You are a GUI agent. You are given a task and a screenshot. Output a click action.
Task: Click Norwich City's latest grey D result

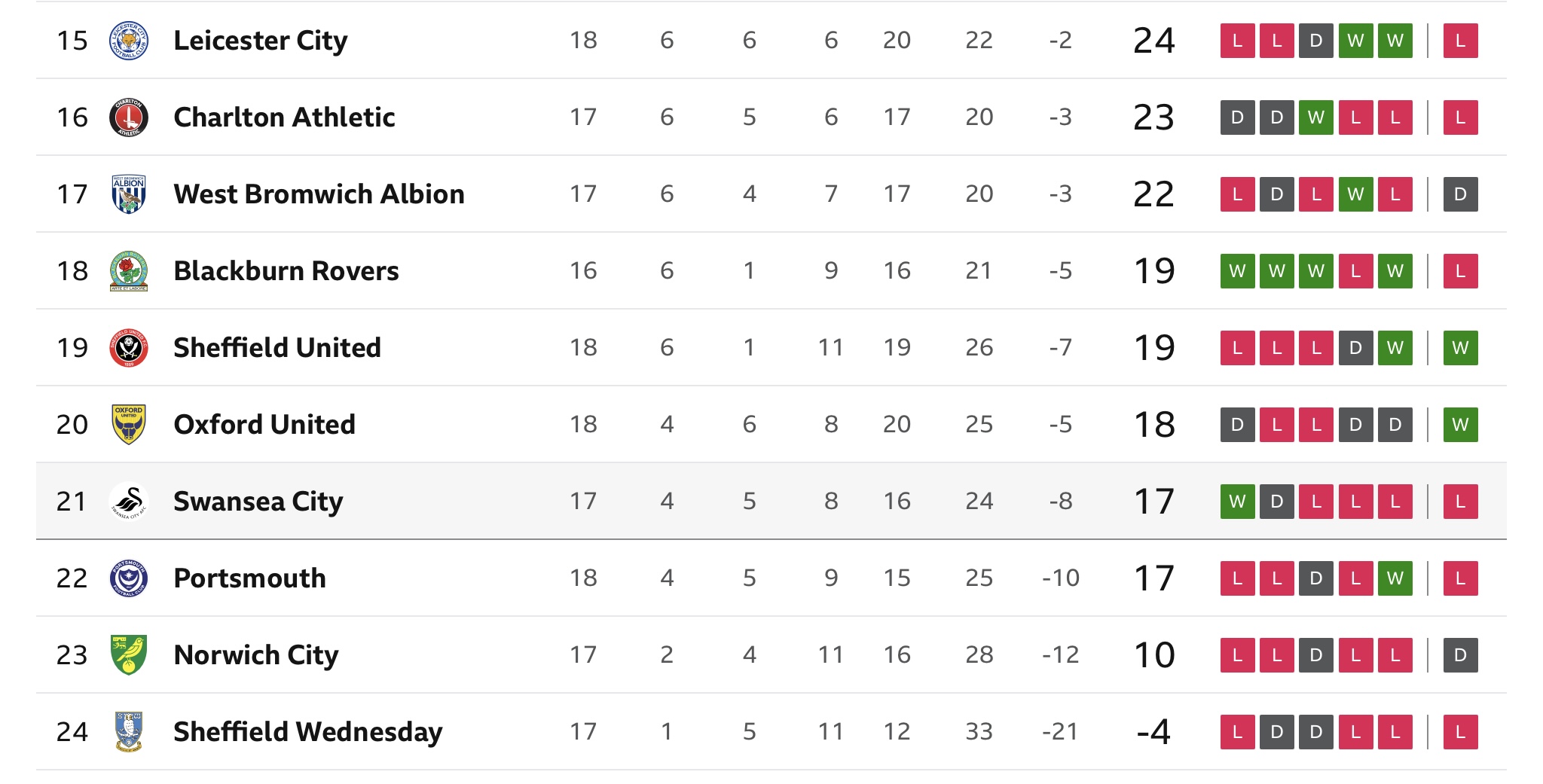(x=1460, y=655)
